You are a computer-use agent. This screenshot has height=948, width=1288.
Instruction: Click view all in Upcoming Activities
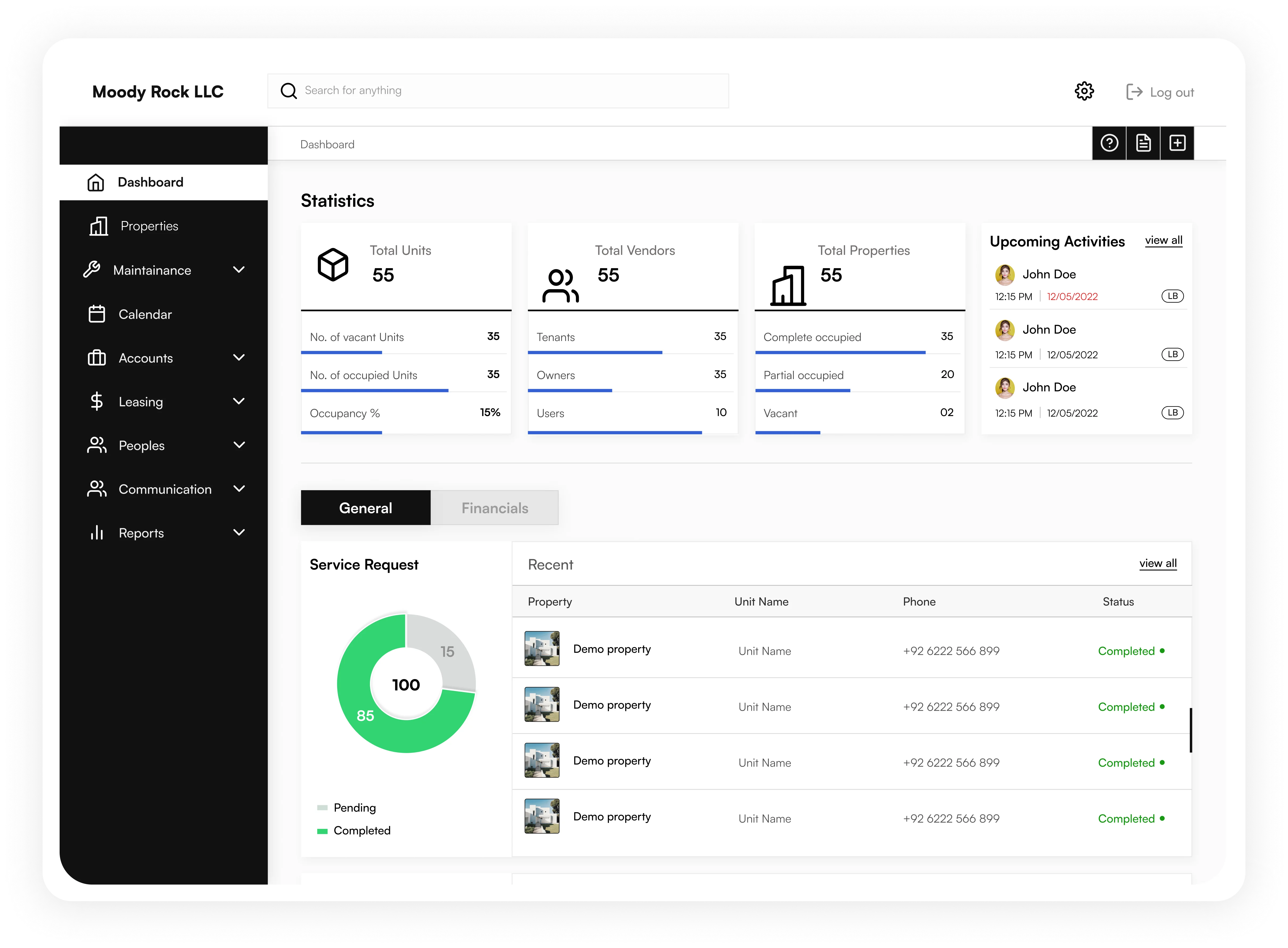(1163, 240)
